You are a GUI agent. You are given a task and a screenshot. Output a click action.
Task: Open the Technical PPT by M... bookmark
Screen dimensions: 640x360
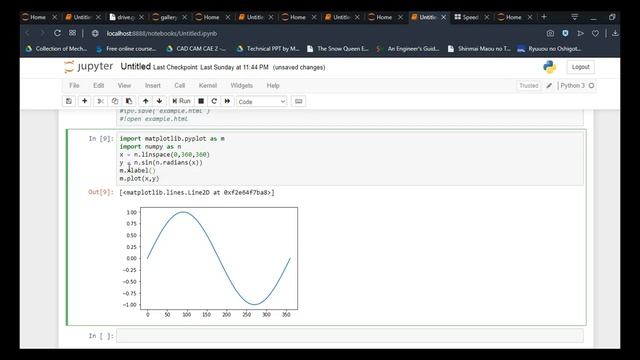tap(268, 49)
